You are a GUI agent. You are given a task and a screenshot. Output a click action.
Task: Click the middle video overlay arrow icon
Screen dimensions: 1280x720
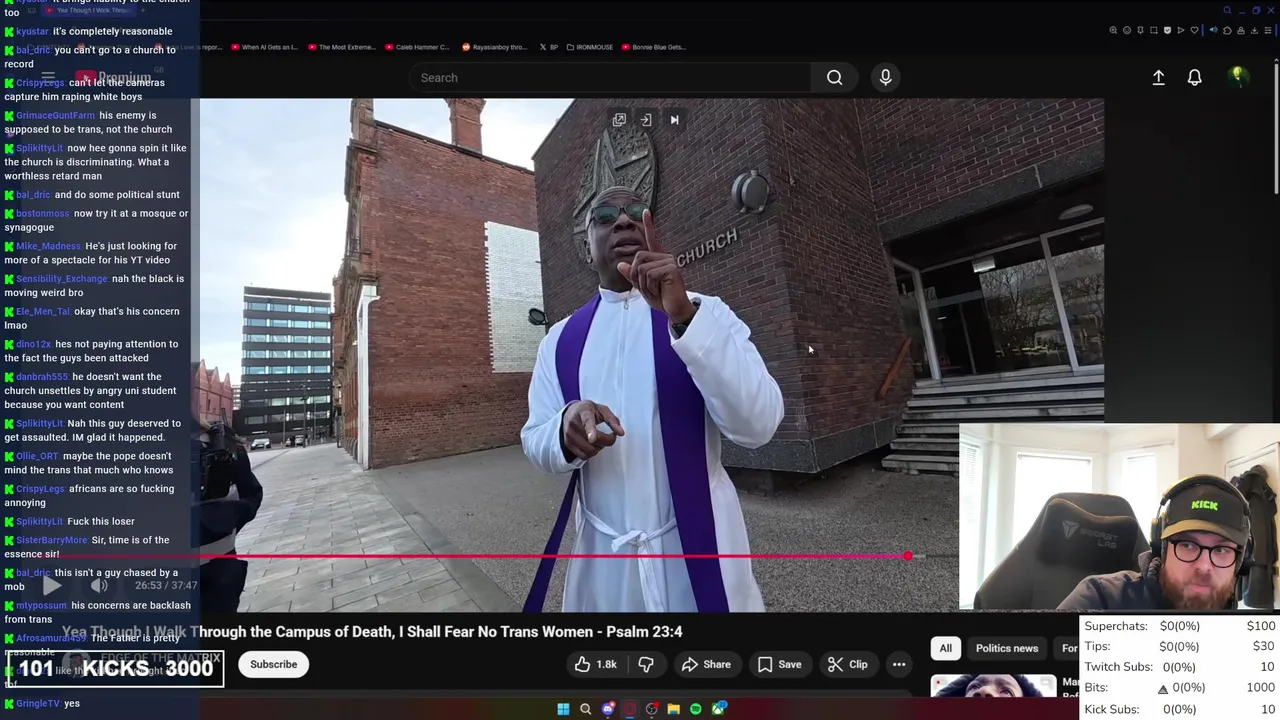pos(646,120)
